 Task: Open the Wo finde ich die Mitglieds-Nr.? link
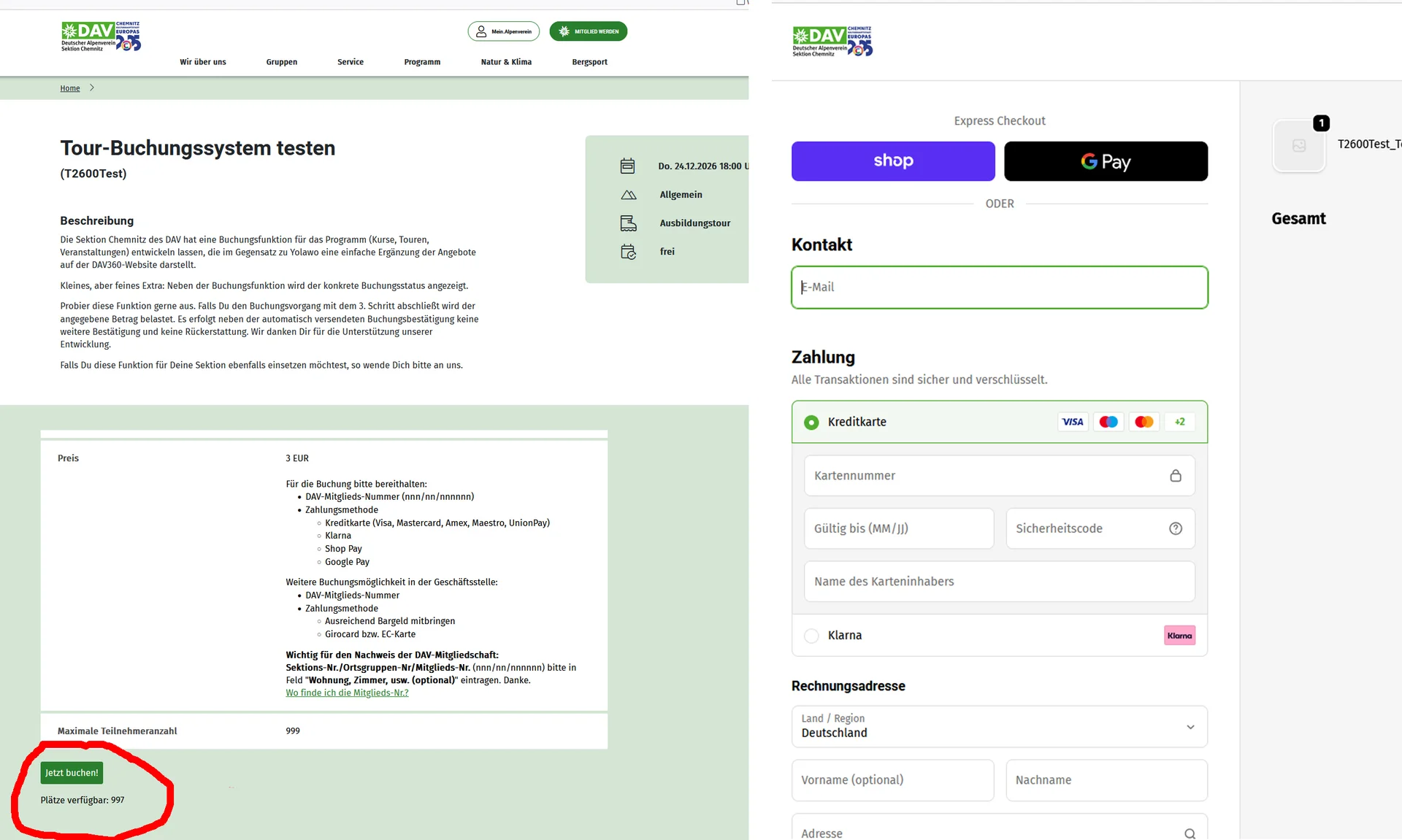pyautogui.click(x=347, y=693)
